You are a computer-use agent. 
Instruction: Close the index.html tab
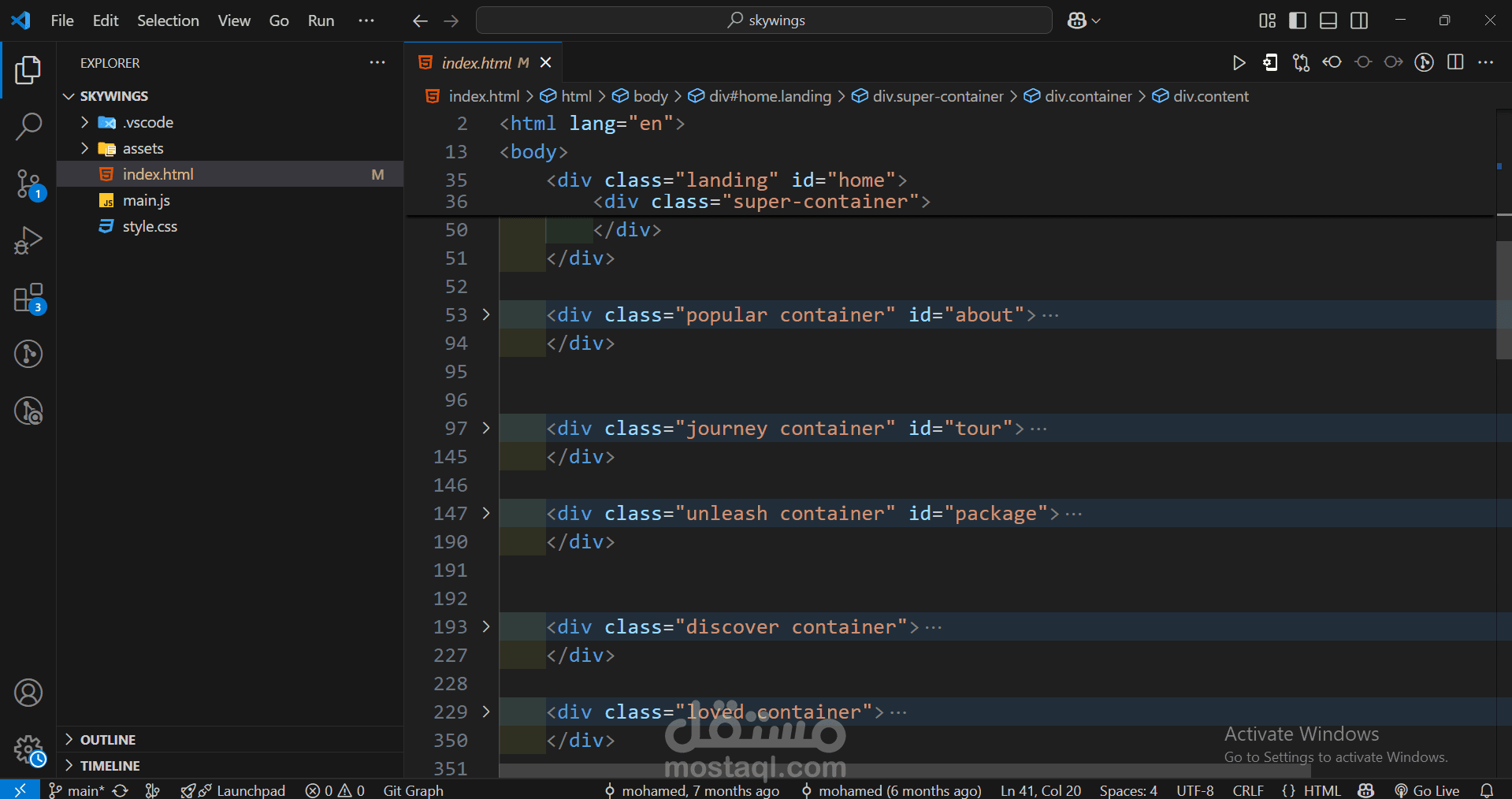545,62
